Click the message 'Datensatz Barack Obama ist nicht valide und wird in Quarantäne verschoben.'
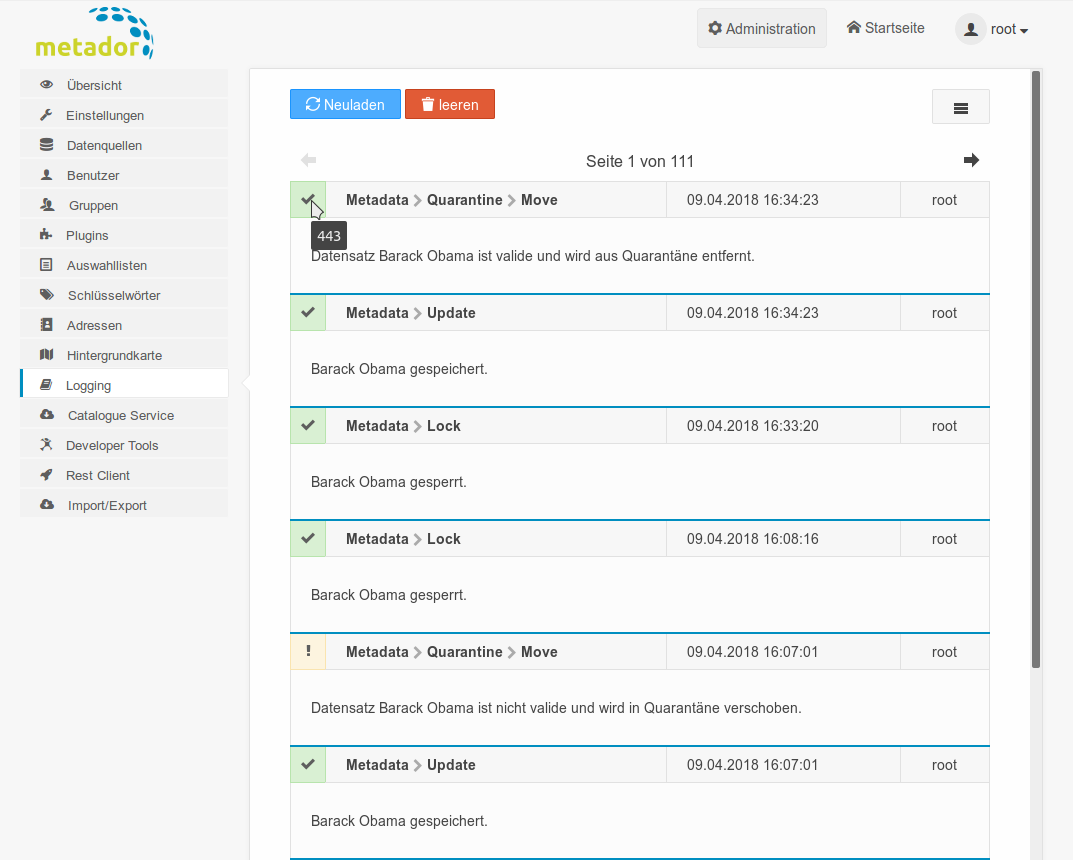 (556, 707)
